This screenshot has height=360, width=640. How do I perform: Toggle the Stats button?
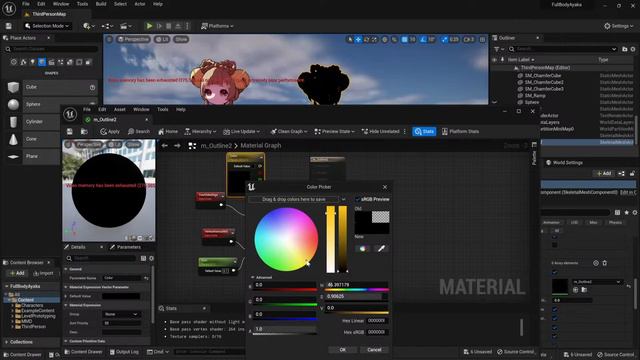pos(424,131)
